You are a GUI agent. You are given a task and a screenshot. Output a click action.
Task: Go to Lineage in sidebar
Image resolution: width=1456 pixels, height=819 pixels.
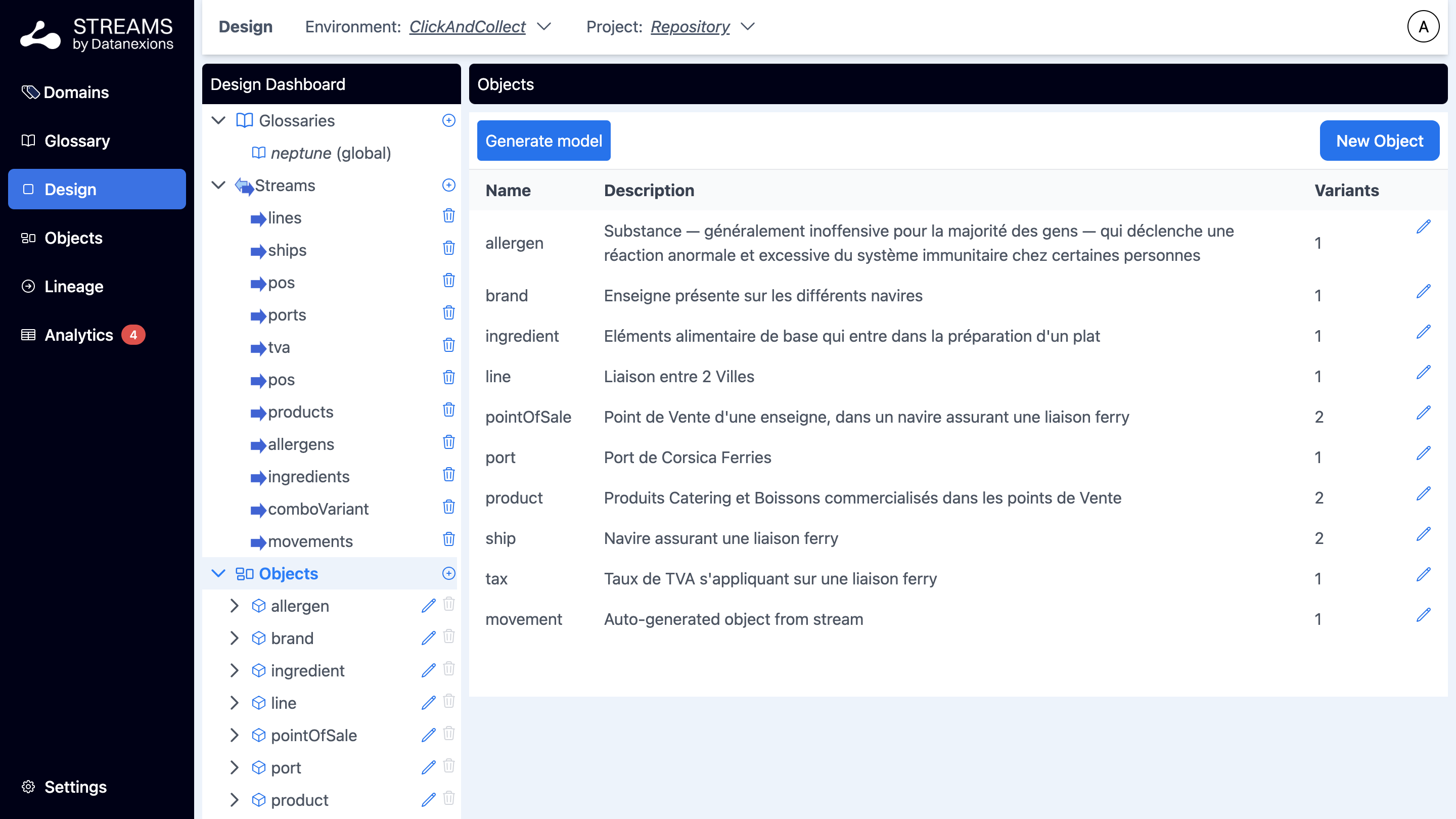click(73, 287)
